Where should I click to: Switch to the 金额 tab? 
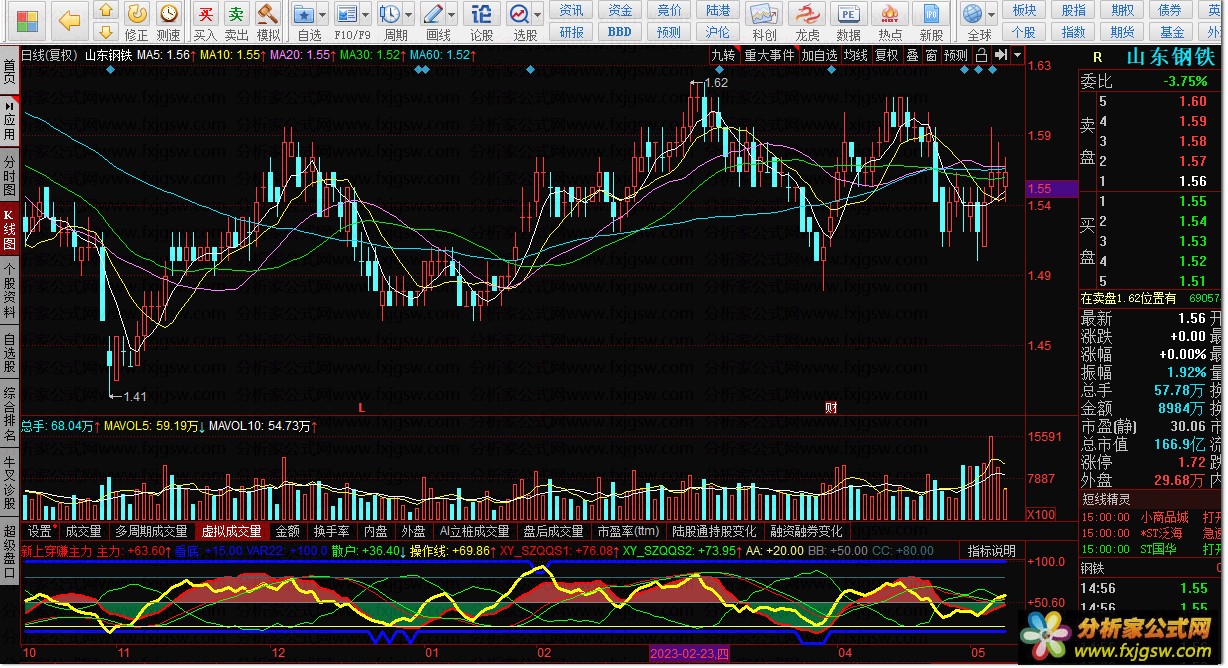click(287, 531)
